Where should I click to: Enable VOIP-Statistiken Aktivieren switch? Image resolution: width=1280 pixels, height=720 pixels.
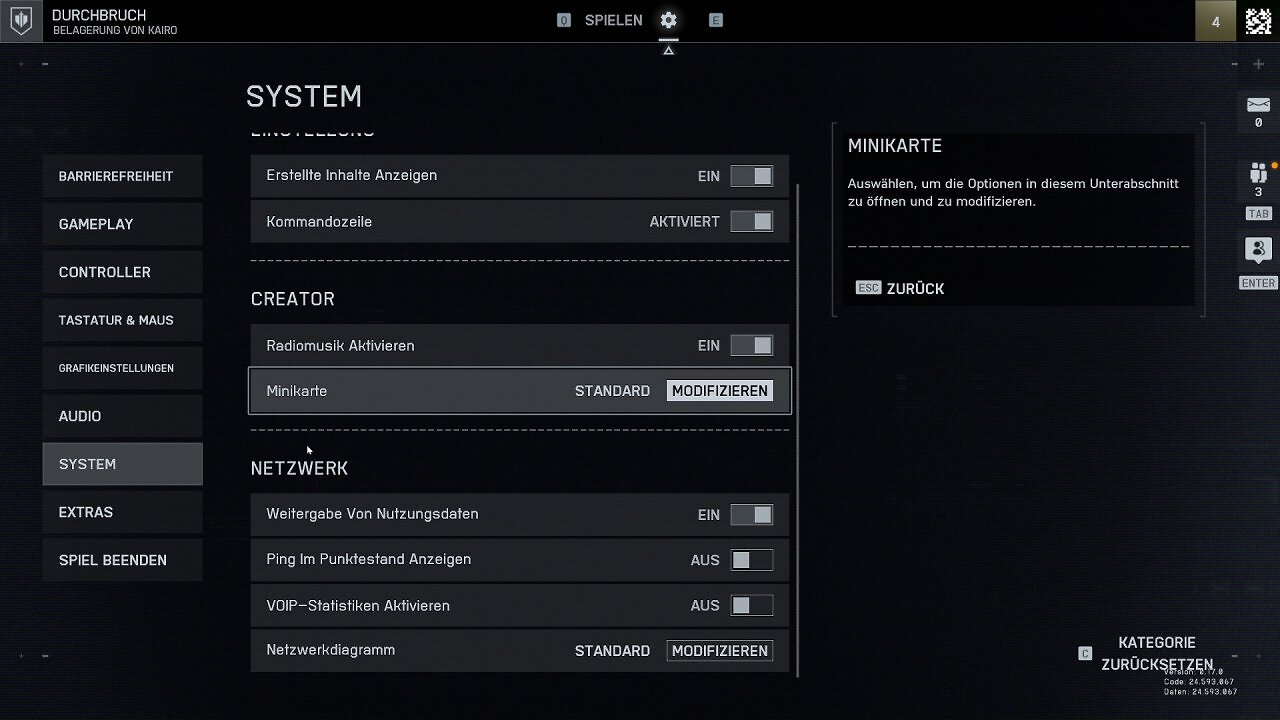(751, 606)
